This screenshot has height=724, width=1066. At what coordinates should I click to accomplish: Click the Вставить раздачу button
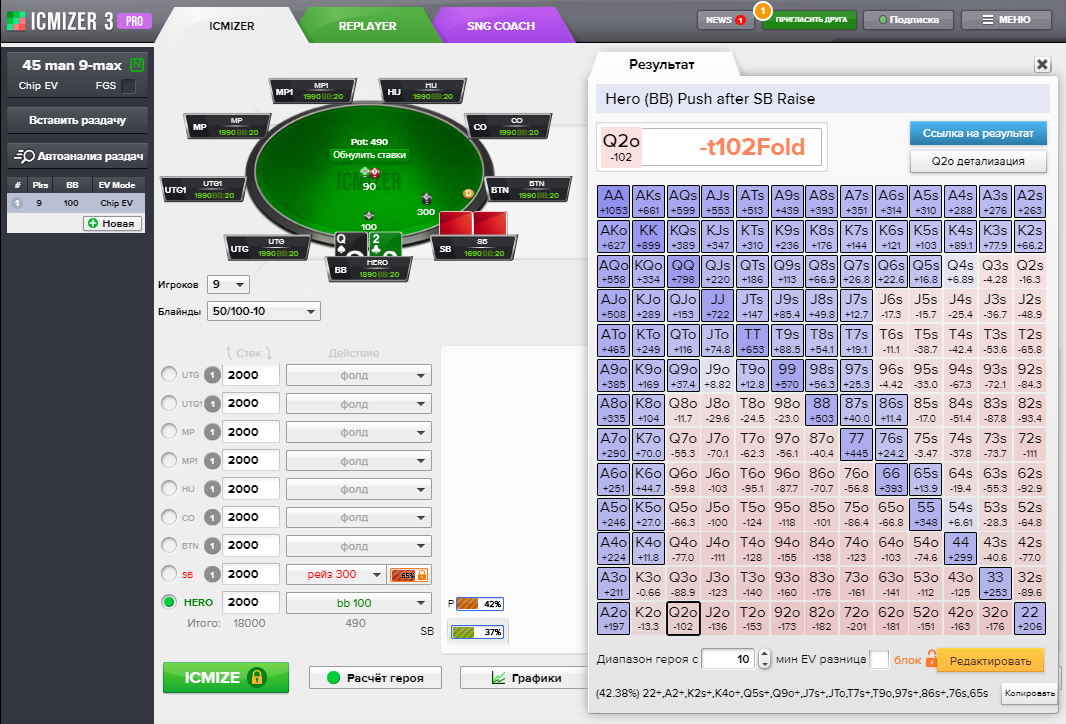(78, 120)
